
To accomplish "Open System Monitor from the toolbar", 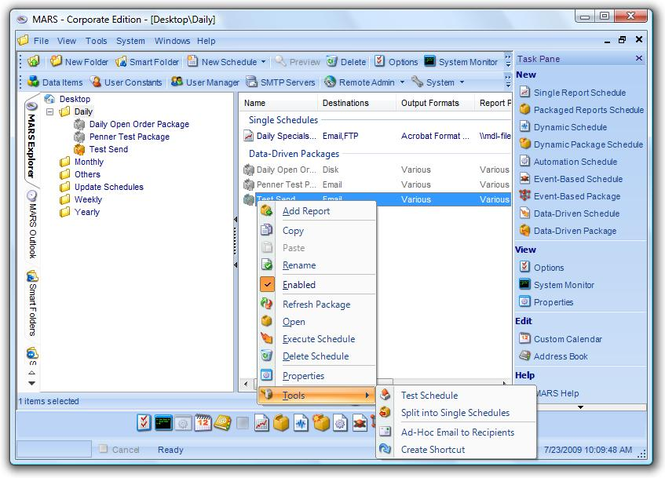I will coord(461,62).
